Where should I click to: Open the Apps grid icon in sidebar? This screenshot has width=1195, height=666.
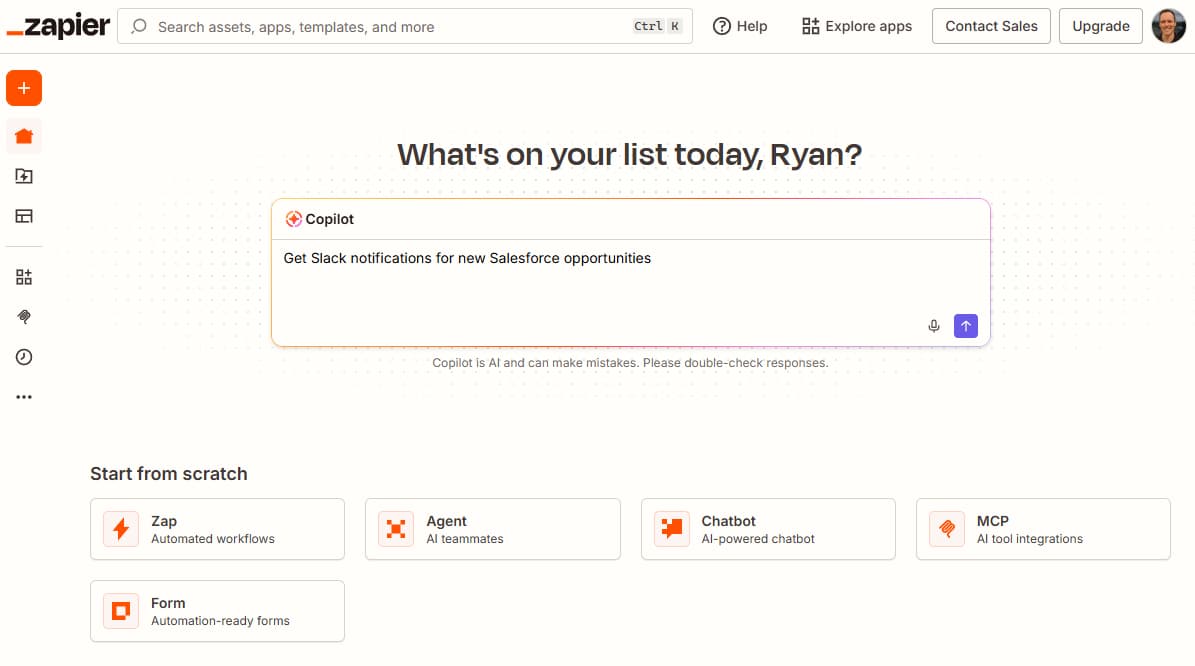pyautogui.click(x=24, y=277)
